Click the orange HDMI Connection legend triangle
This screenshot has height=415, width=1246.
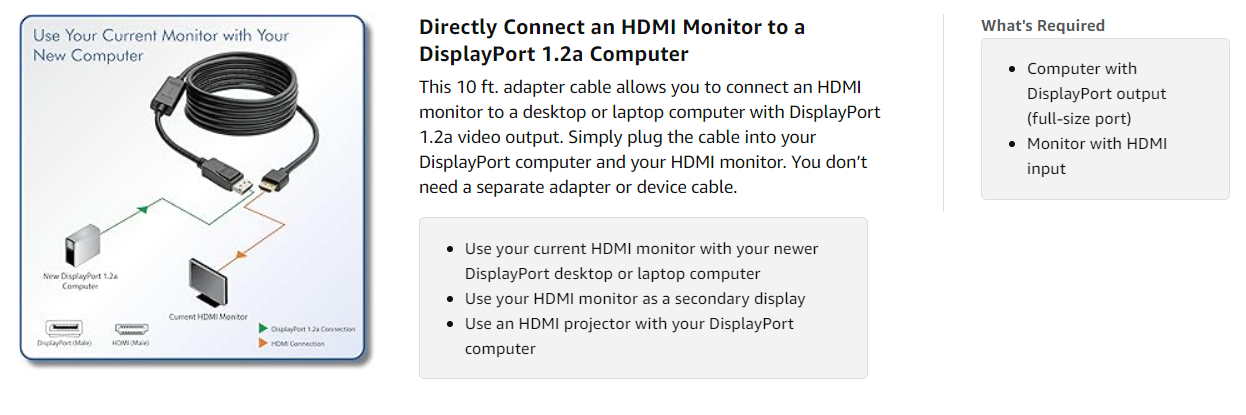(x=263, y=343)
